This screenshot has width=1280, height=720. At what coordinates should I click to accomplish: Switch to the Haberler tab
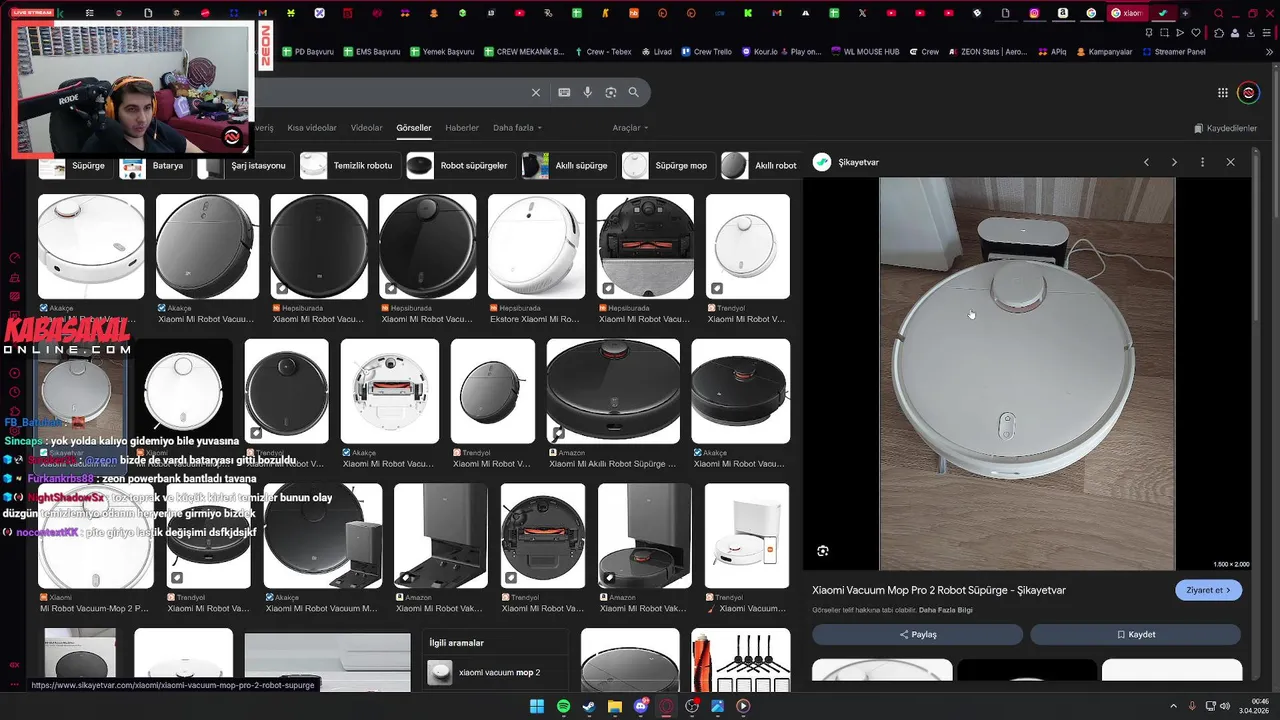462,128
